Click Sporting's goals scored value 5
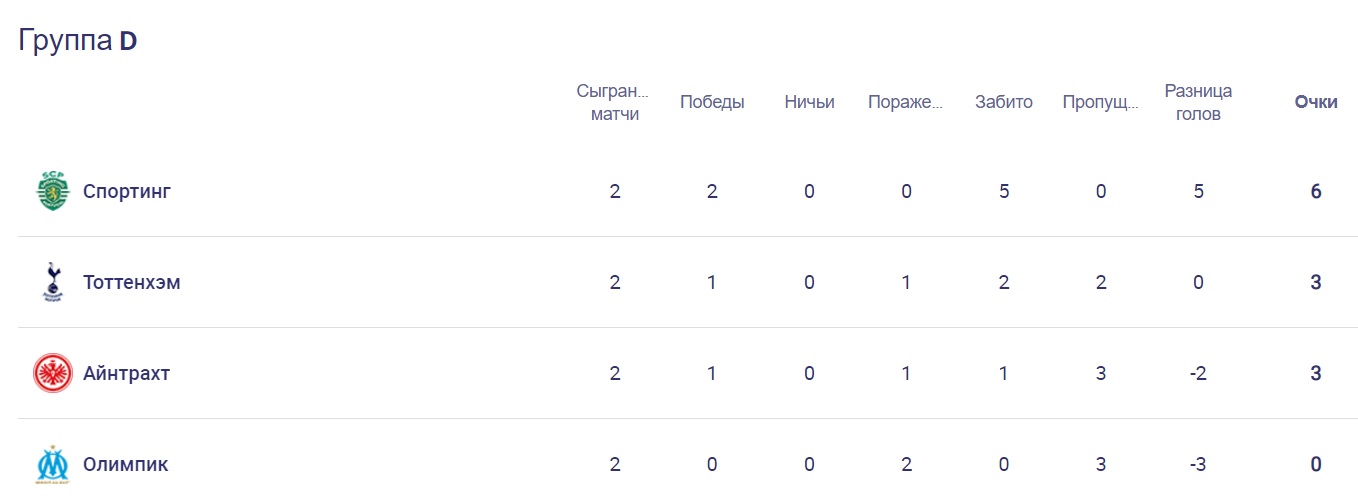The height and width of the screenshot is (503, 1358). [x=1004, y=191]
